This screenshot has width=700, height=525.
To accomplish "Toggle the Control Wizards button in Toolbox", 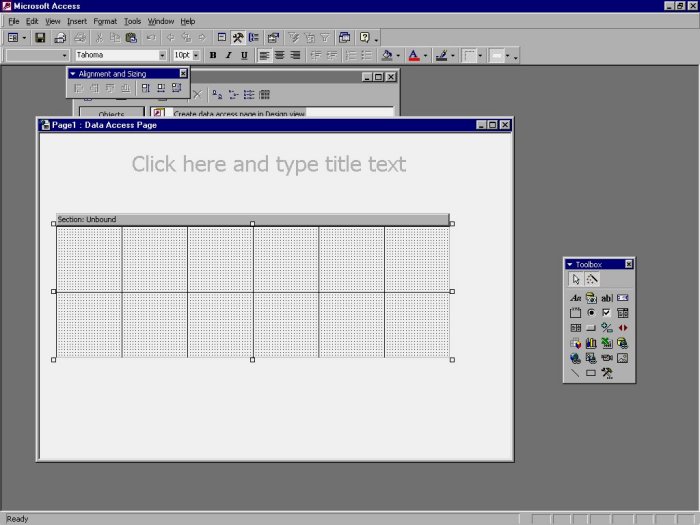I will pyautogui.click(x=592, y=279).
